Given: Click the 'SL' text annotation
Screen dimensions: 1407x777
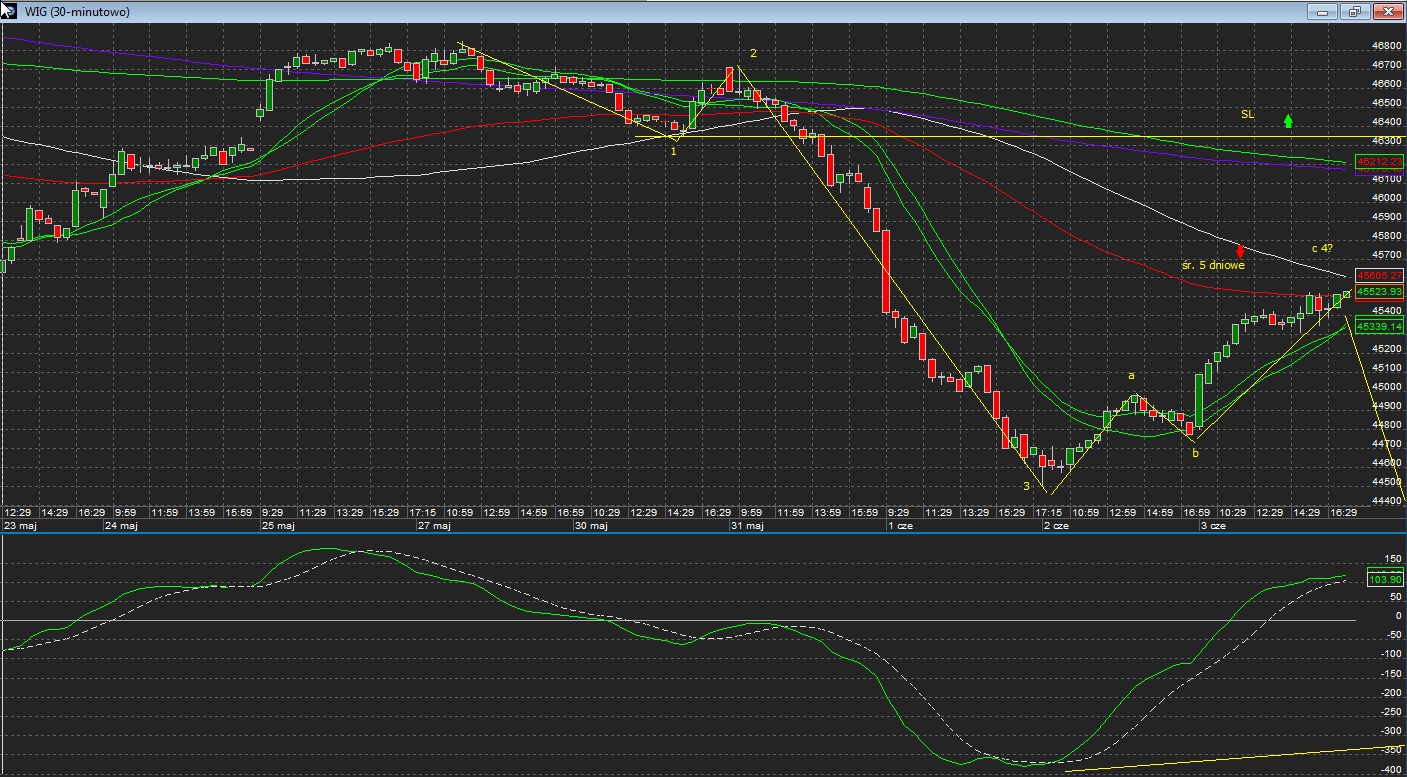Looking at the screenshot, I should 1247,115.
